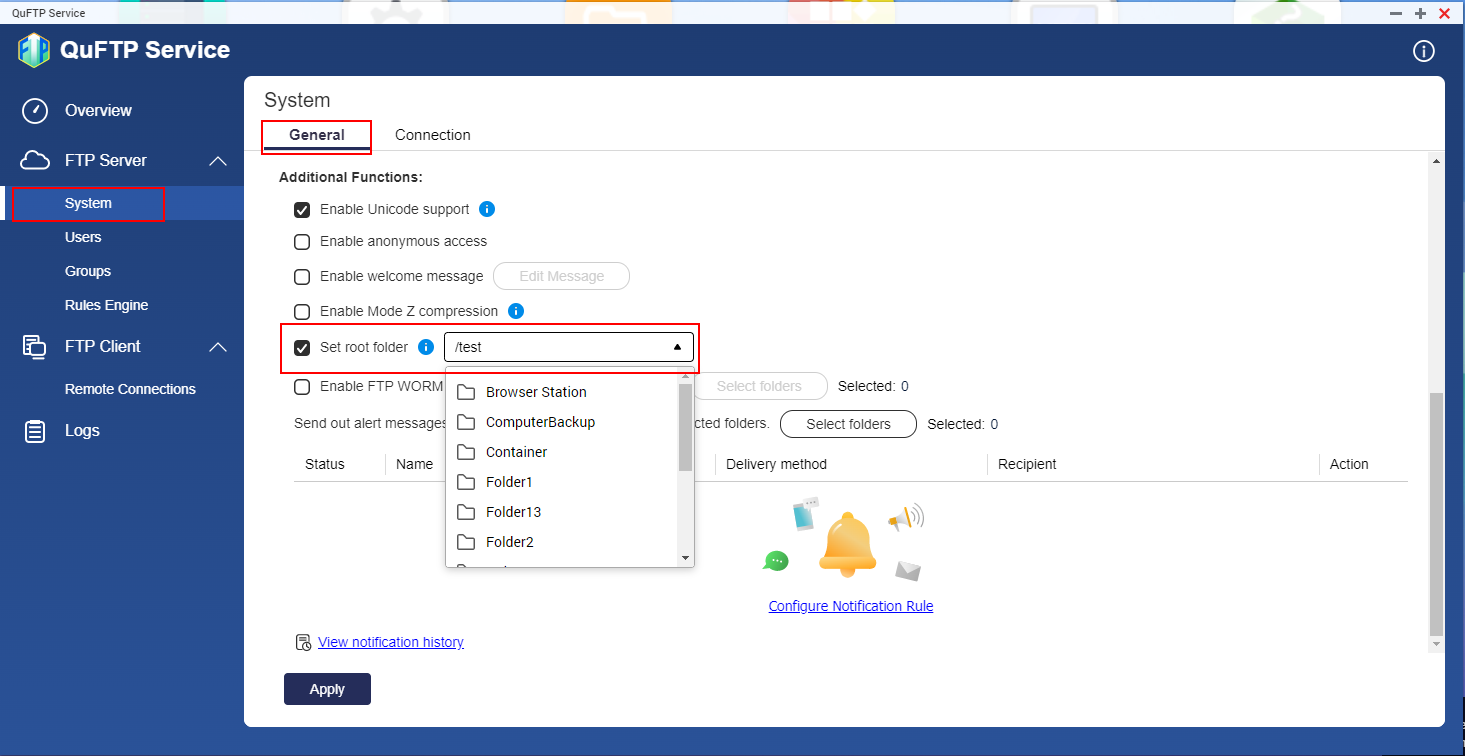Click the notification history clock icon
1465x756 pixels.
[x=303, y=642]
